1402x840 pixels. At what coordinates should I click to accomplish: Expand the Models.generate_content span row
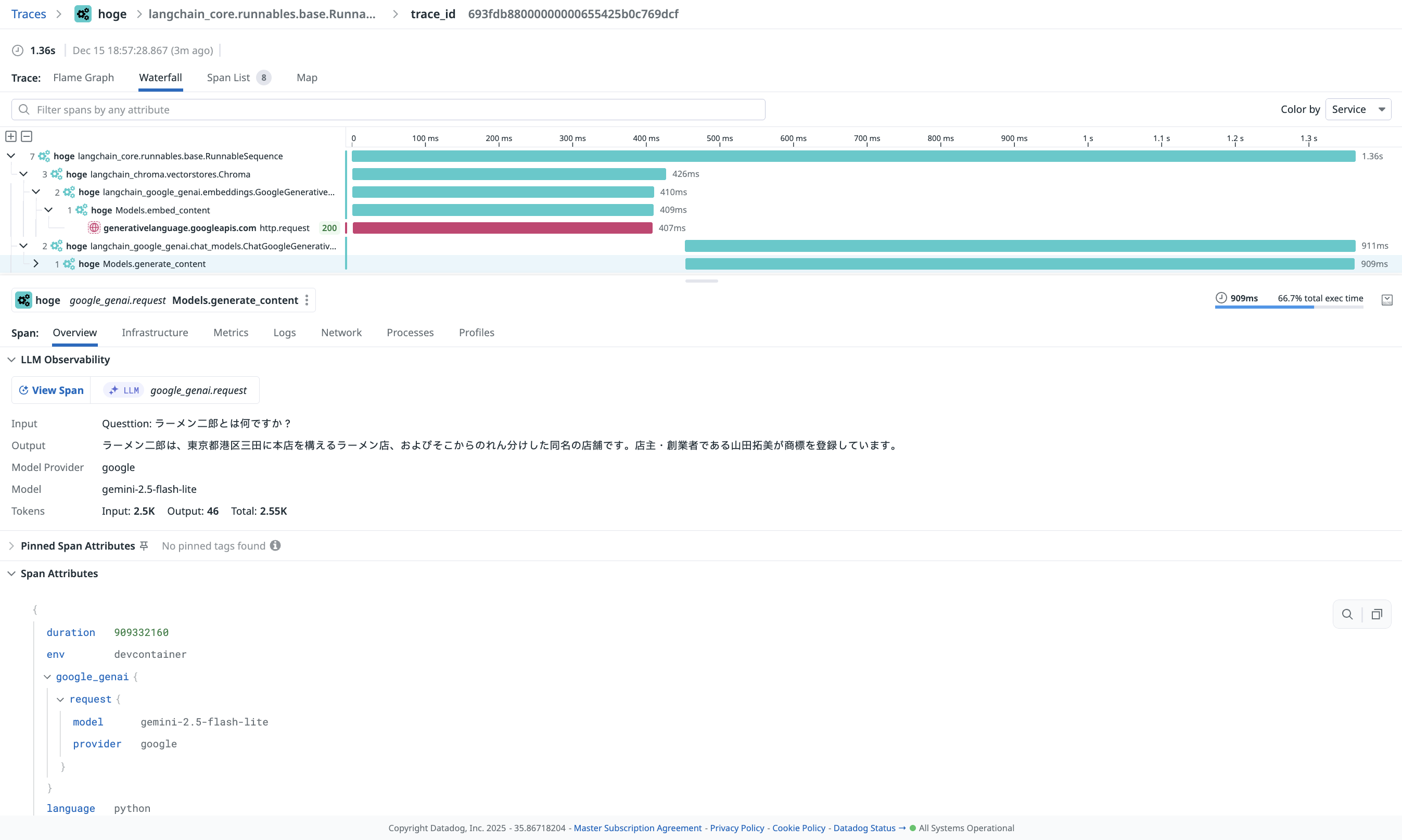pos(36,263)
